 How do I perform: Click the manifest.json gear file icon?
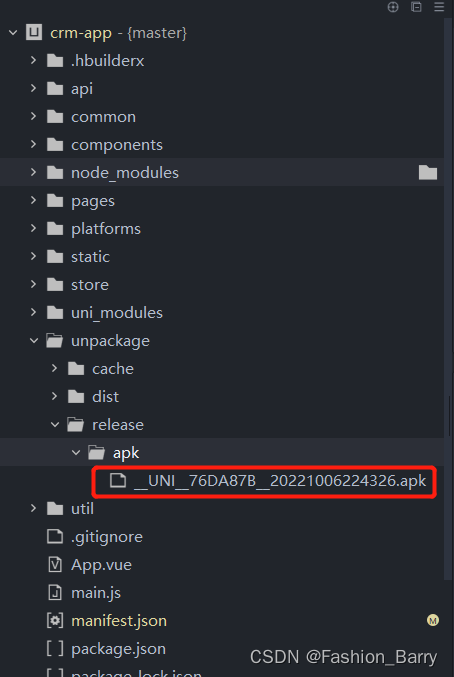click(55, 620)
